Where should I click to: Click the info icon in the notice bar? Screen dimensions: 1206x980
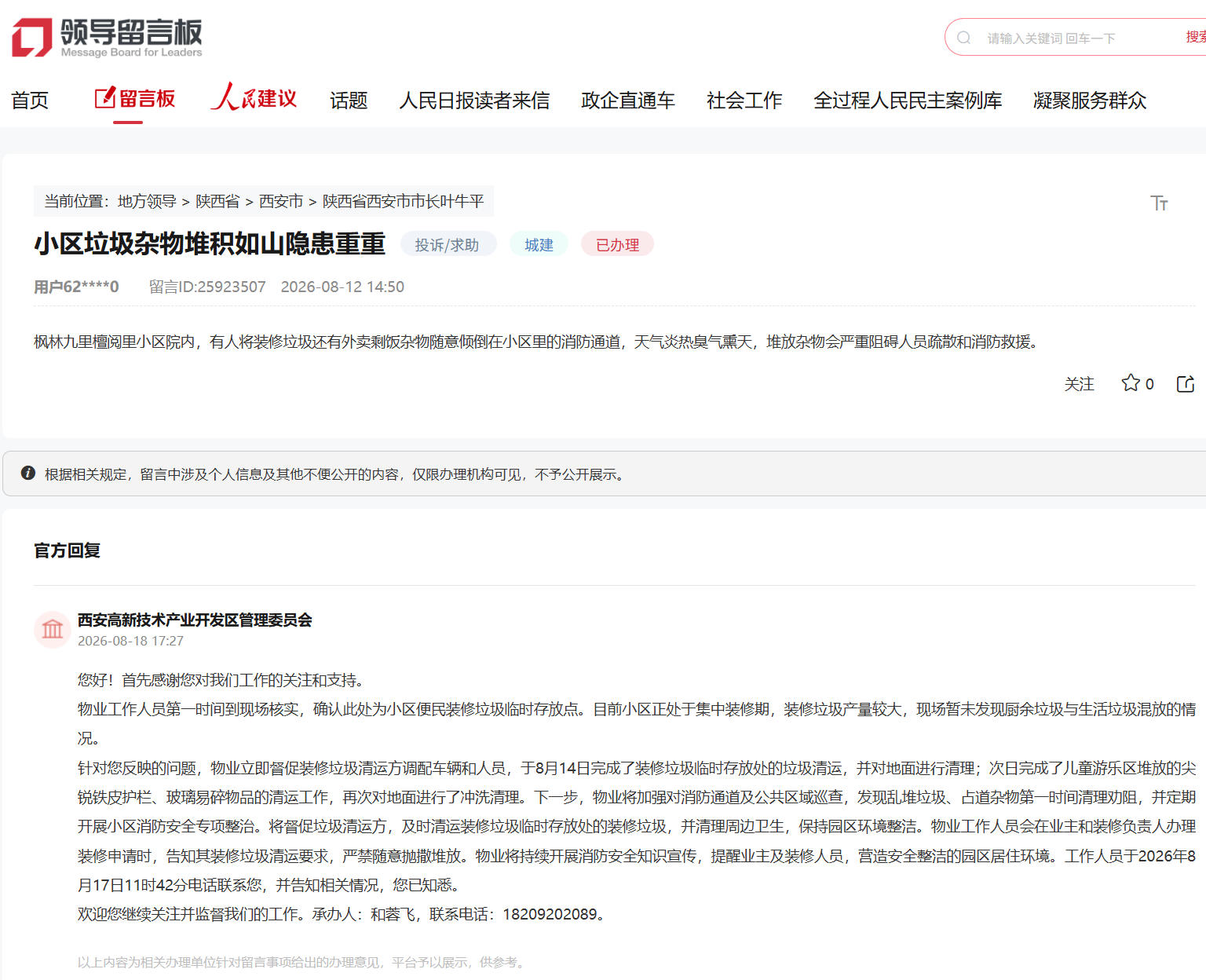tap(28, 473)
